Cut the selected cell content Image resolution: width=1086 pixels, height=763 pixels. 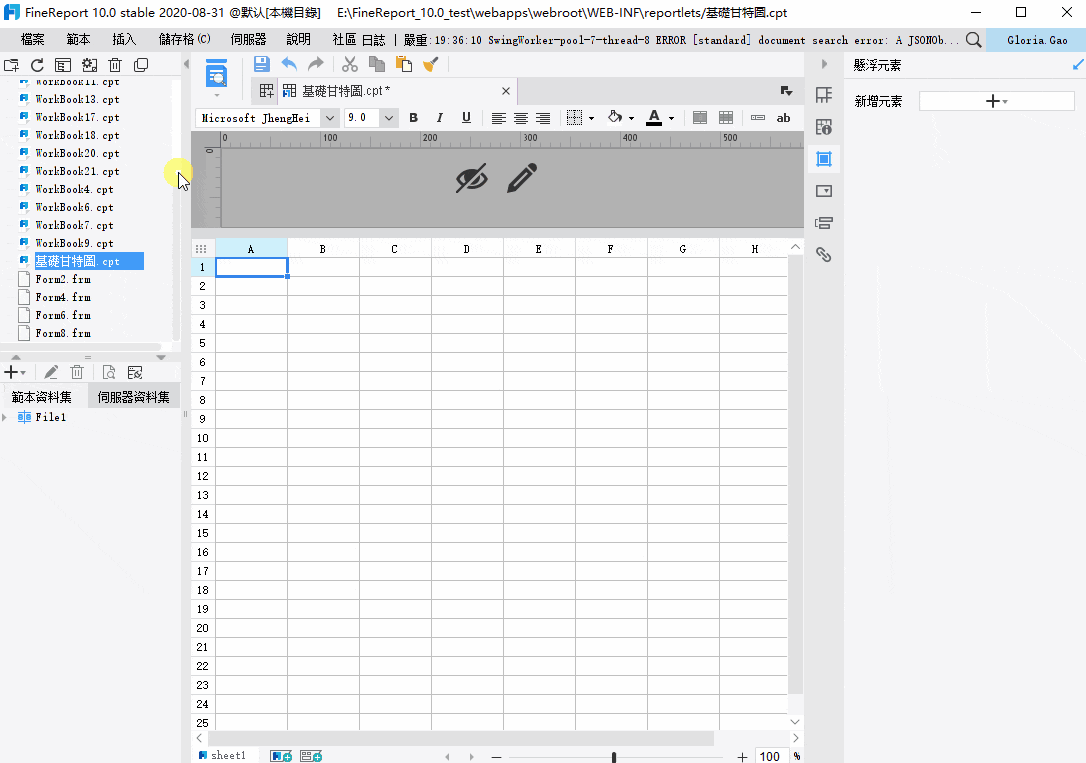tap(350, 64)
